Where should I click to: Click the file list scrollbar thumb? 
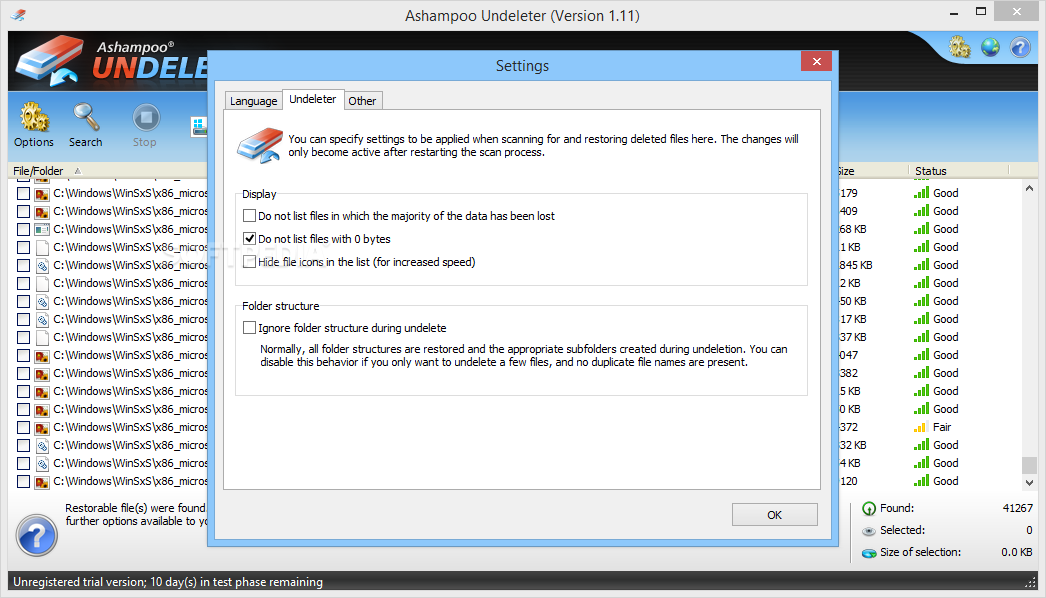pyautogui.click(x=1029, y=465)
